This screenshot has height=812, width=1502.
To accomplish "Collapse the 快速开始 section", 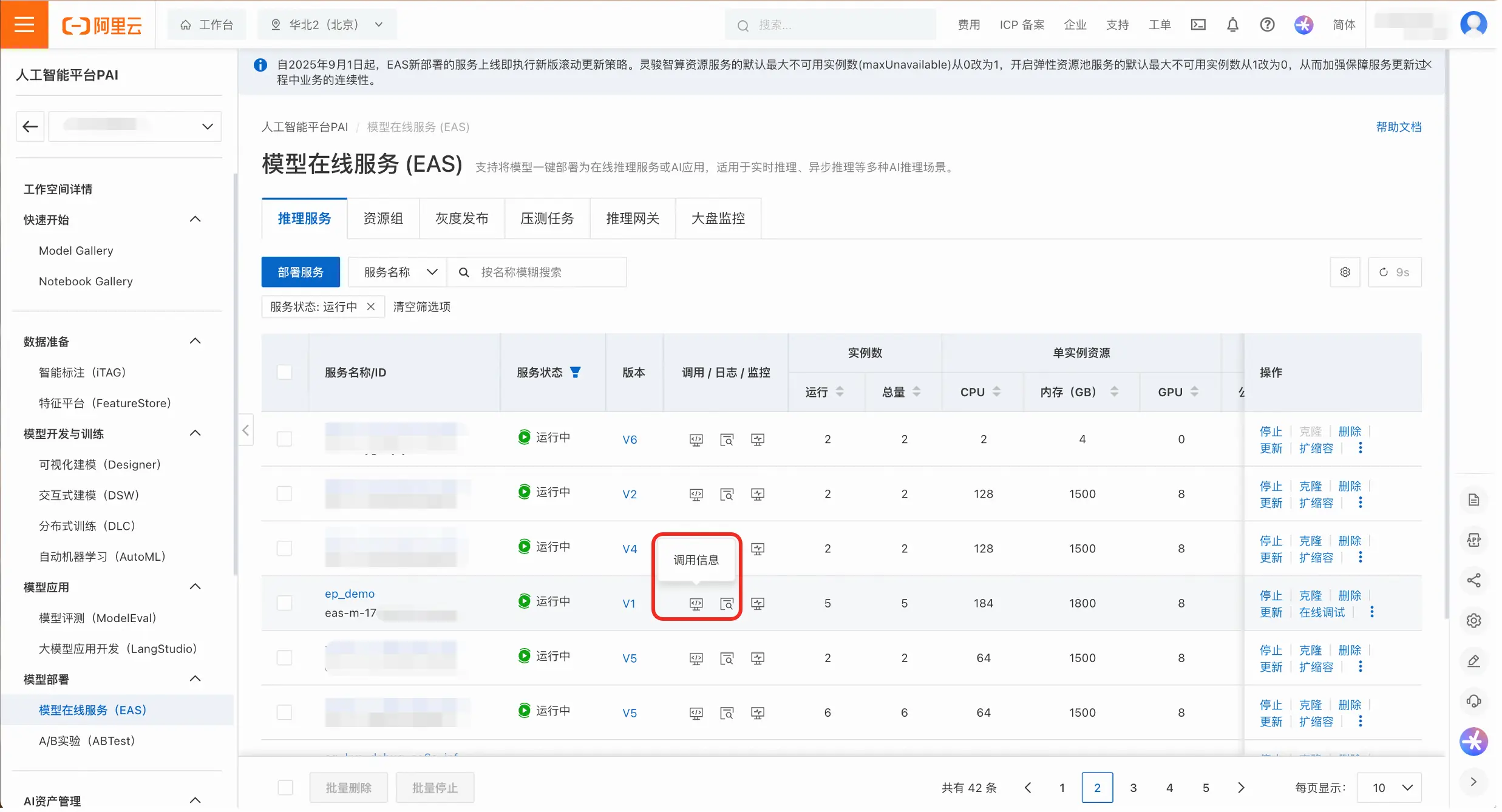I will [x=196, y=220].
